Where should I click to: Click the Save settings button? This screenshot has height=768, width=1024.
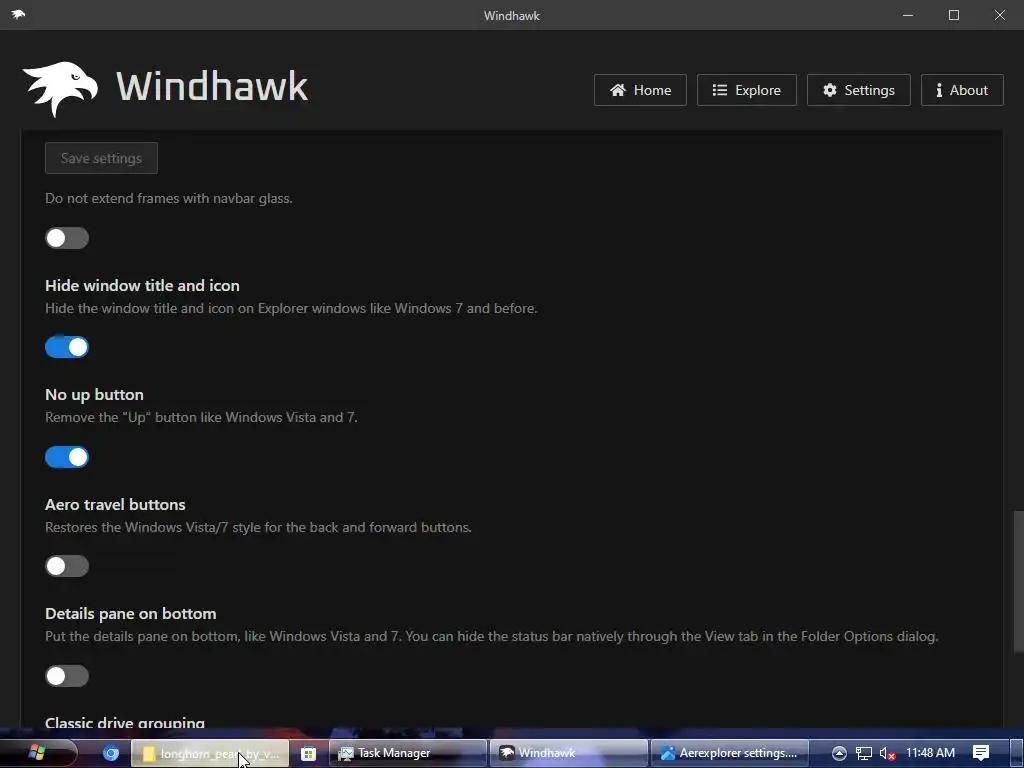point(101,158)
